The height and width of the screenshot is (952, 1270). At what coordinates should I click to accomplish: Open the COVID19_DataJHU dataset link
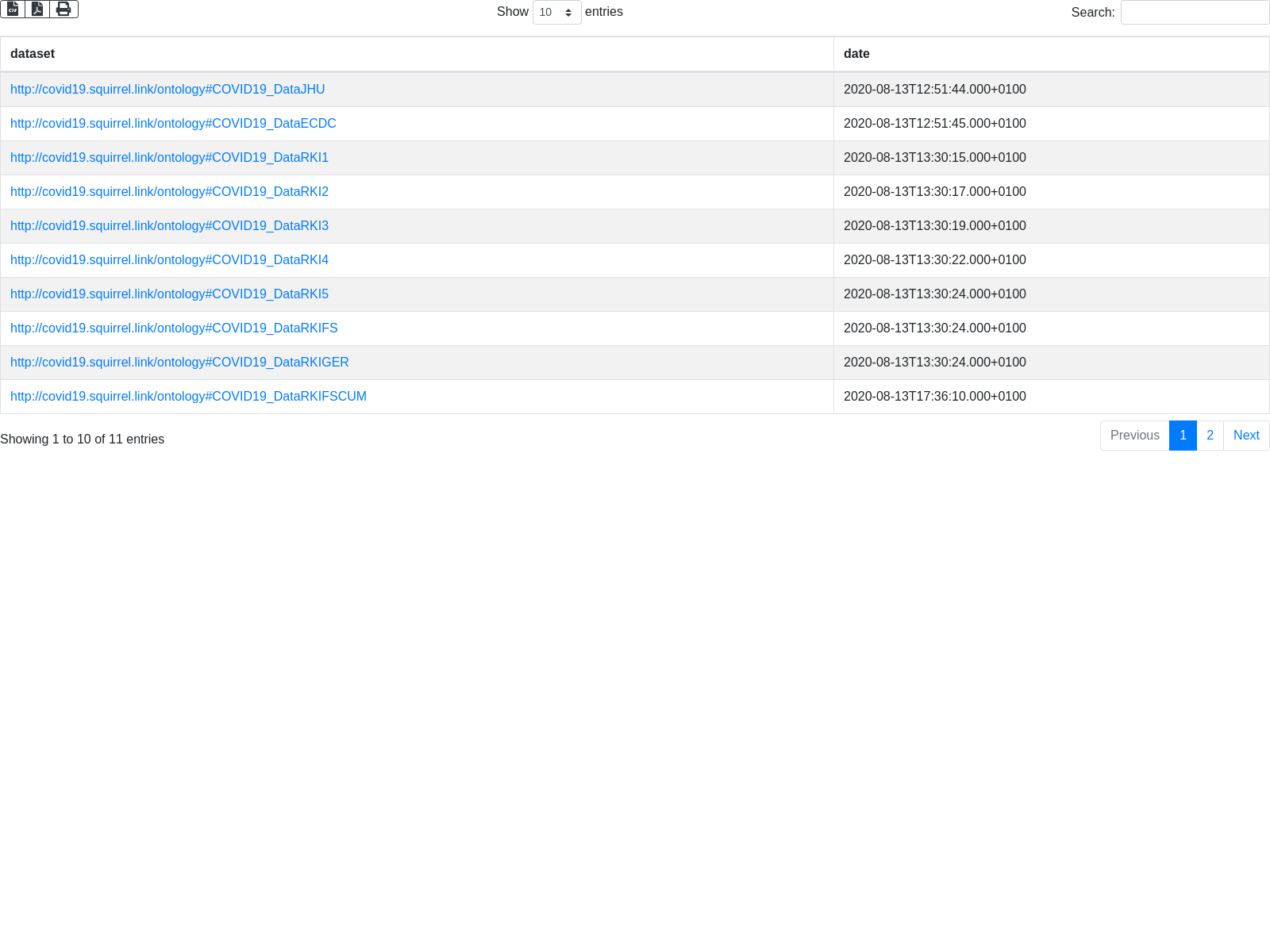click(167, 90)
